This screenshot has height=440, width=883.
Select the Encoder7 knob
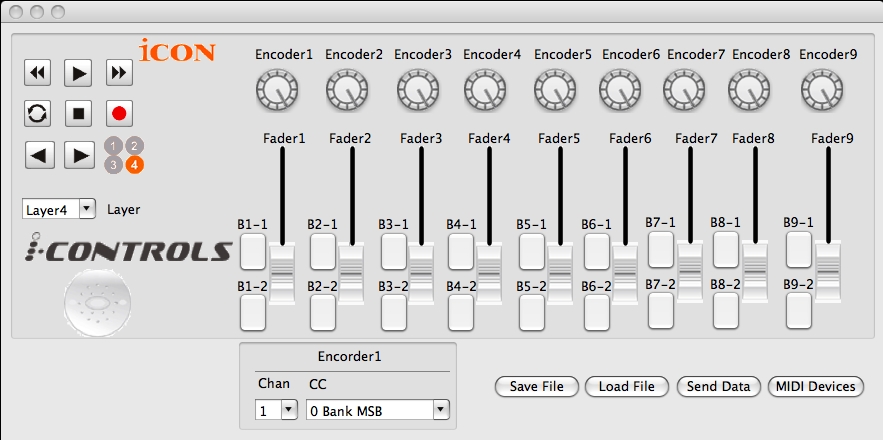coord(684,90)
